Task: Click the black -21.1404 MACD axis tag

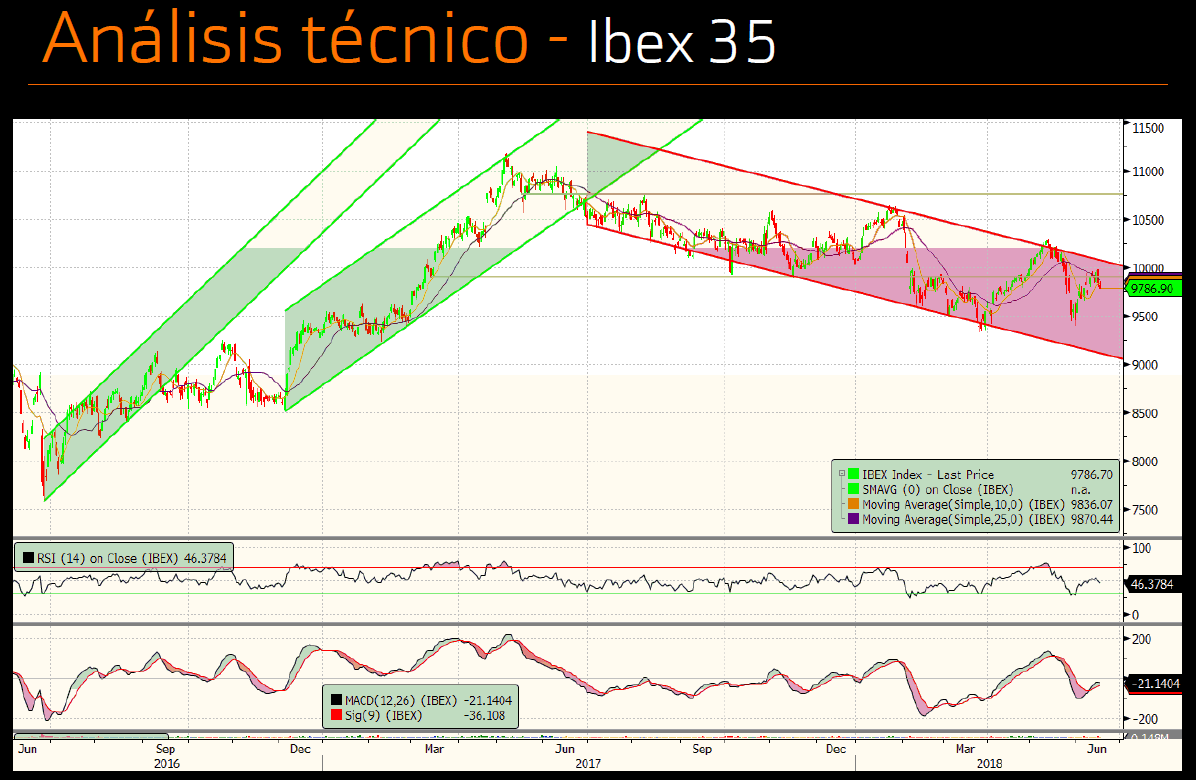Action: [1155, 683]
